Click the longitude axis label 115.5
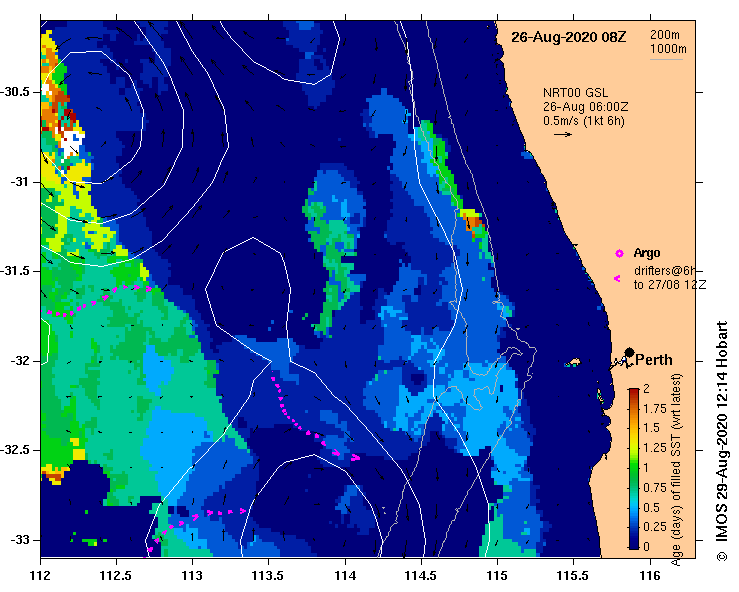Viewport: 739px width, 592px height. click(573, 576)
